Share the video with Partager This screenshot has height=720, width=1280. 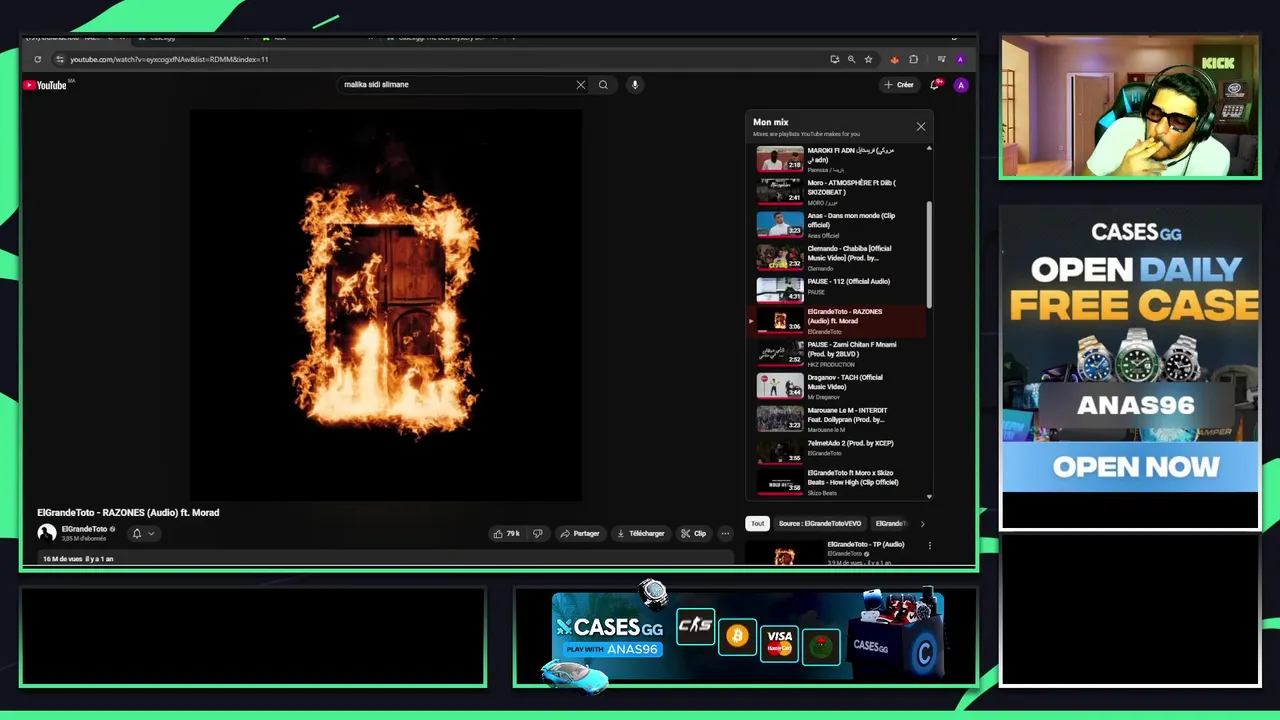click(580, 533)
